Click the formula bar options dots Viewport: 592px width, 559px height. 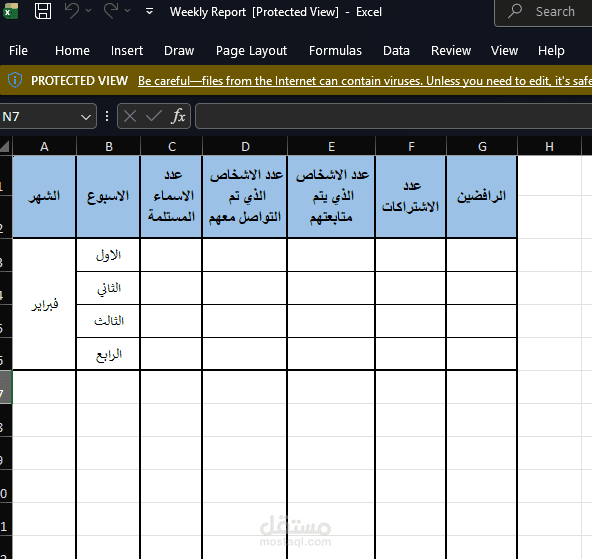pyautogui.click(x=107, y=116)
